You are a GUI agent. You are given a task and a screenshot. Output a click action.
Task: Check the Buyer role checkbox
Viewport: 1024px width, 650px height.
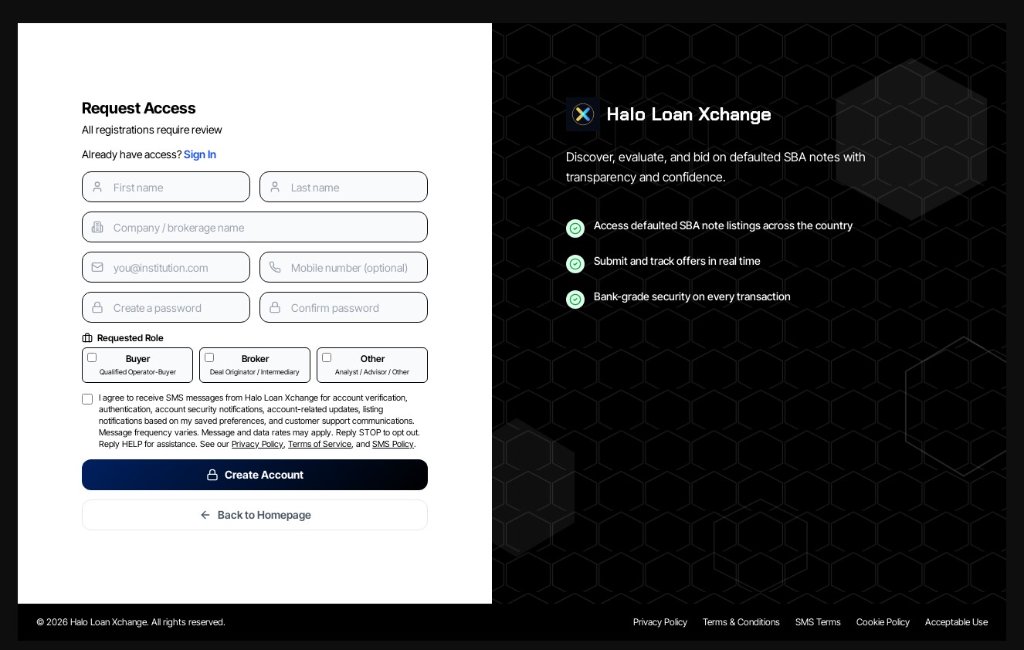(x=92, y=357)
